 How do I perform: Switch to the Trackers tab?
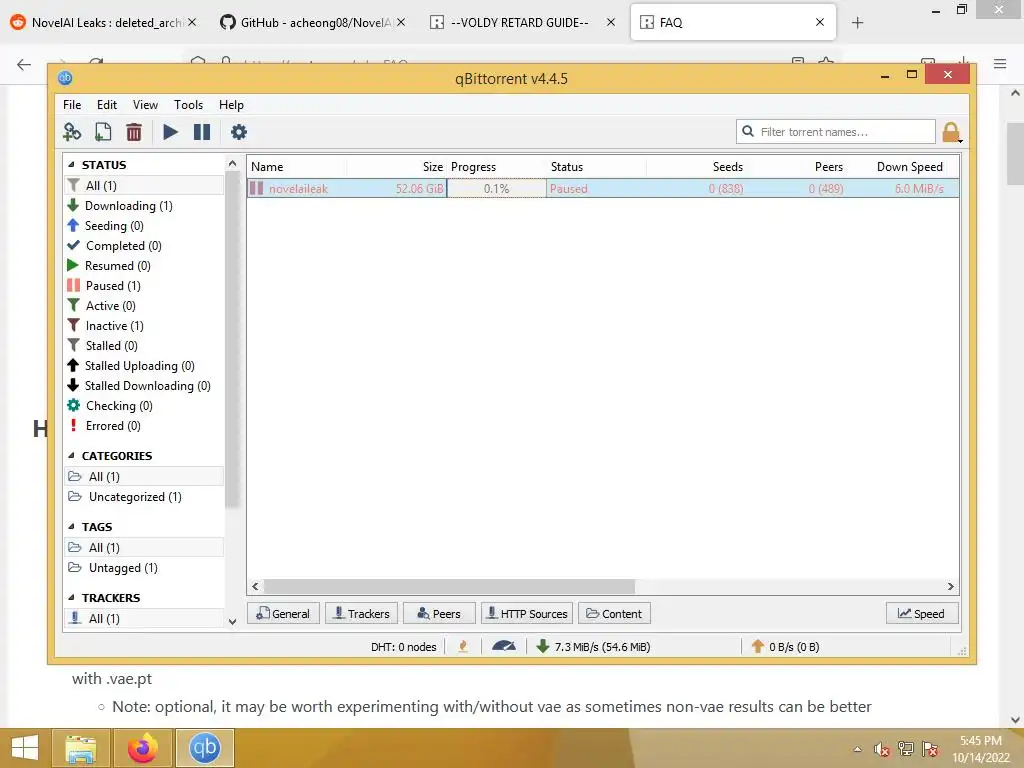[361, 613]
